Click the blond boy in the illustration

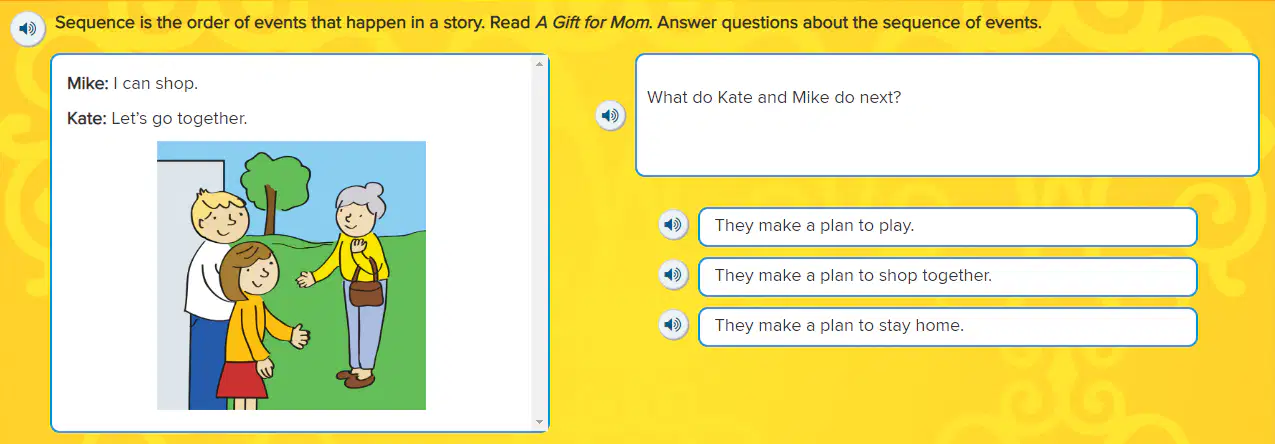click(x=215, y=290)
